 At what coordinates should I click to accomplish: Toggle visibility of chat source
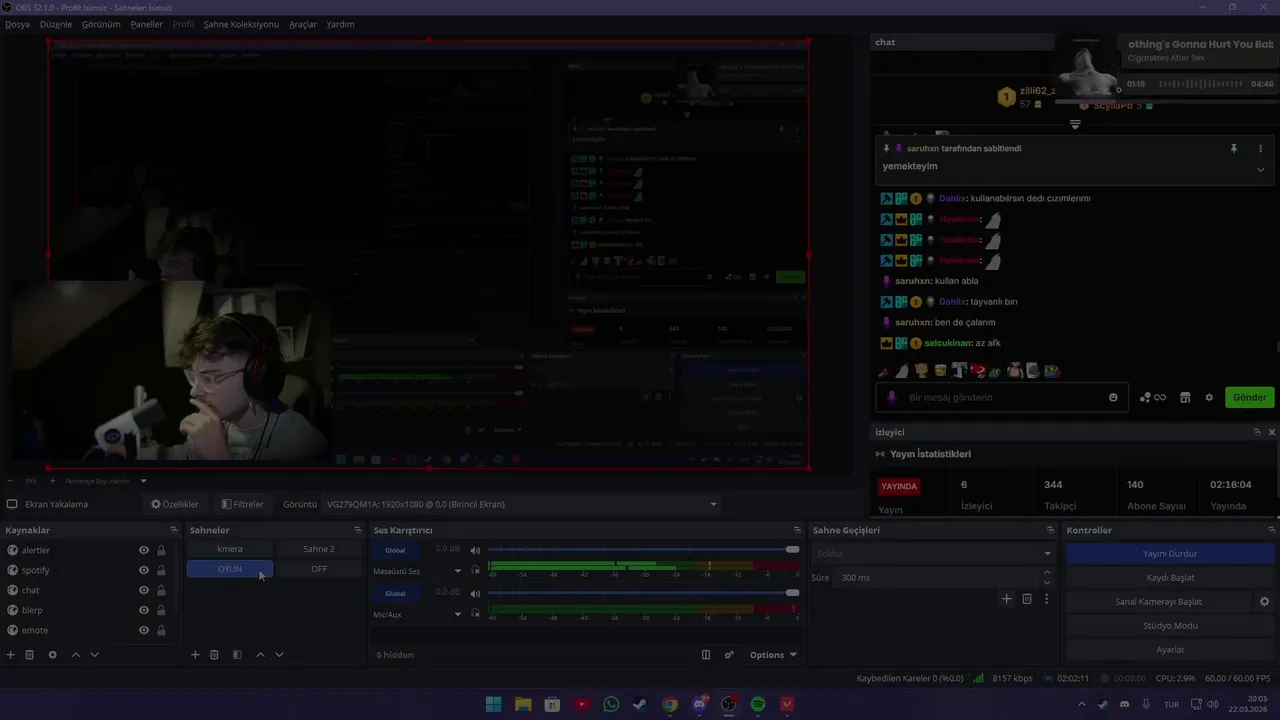click(144, 590)
